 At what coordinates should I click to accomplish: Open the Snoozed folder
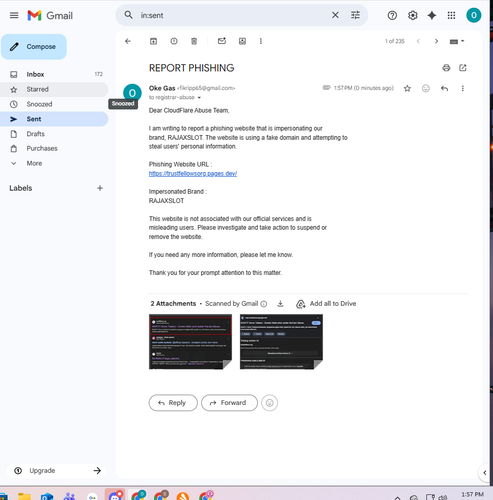pos(54,104)
